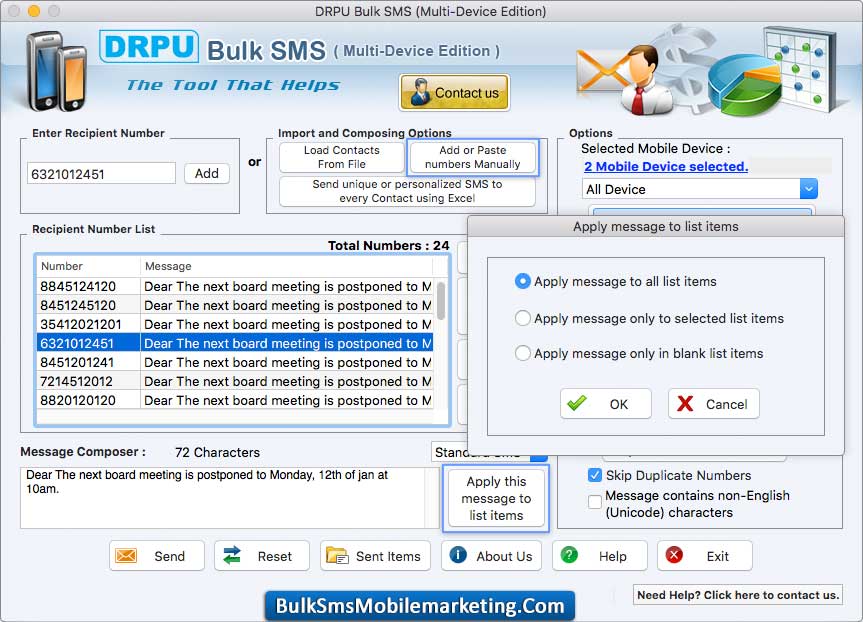Click inside the message composer text area
863x622 pixels.
pos(223,498)
